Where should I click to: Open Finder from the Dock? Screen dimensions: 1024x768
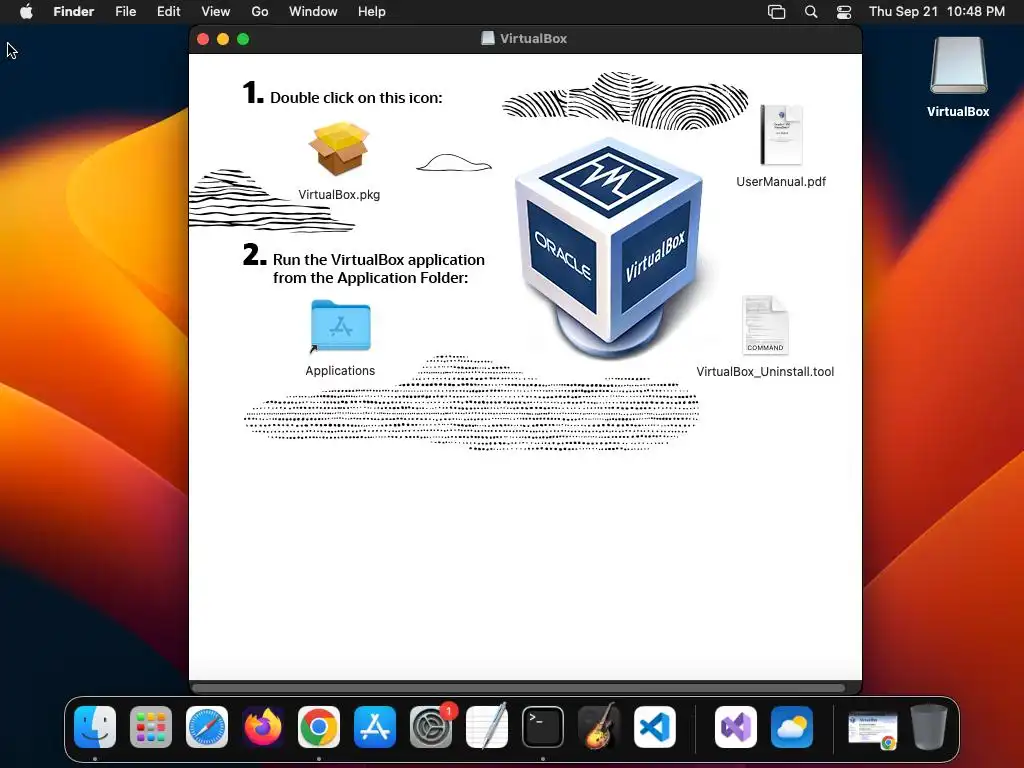pyautogui.click(x=95, y=727)
